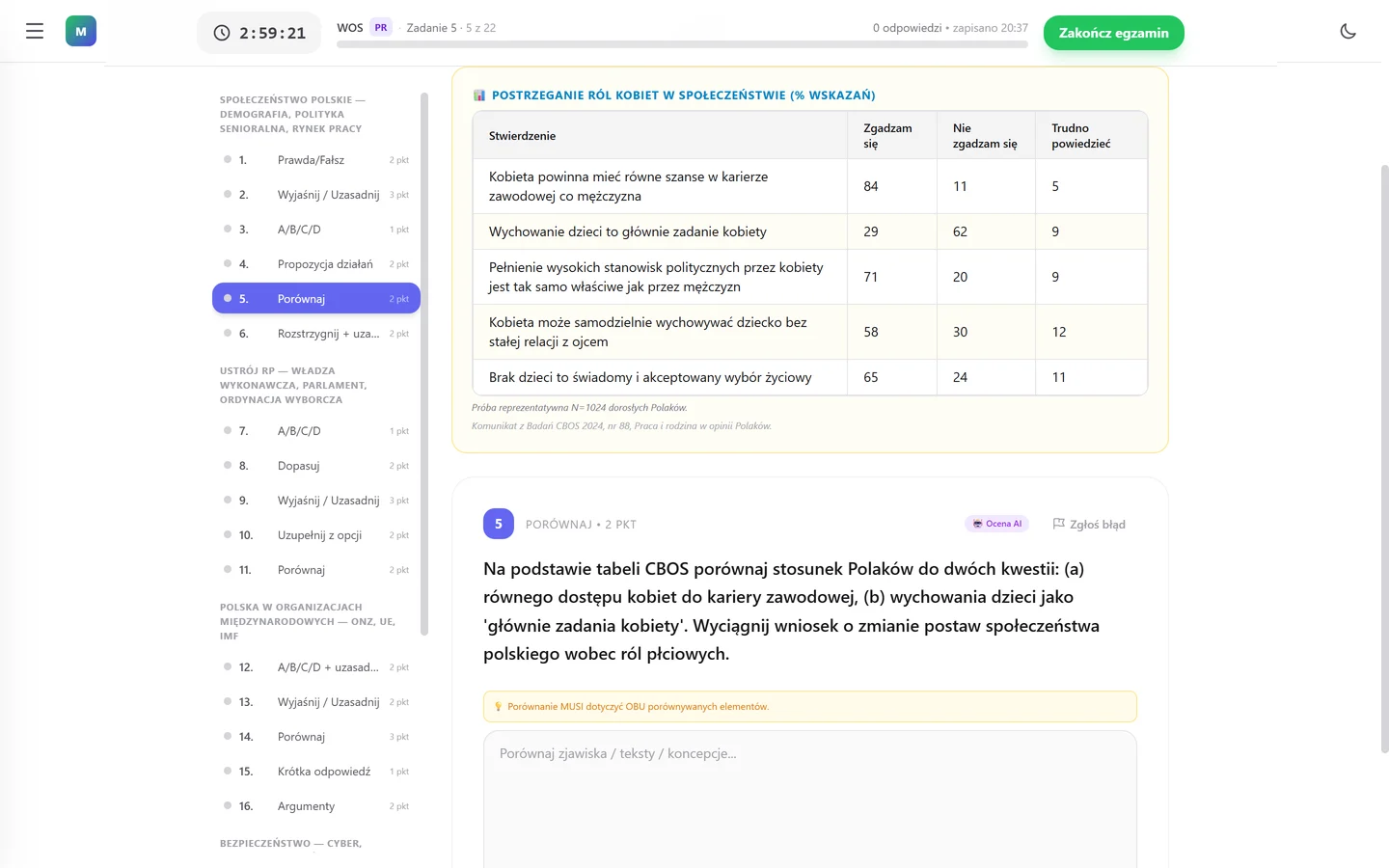Click the sample note 'Próba reprezentatywna N=1024'

[580, 408]
